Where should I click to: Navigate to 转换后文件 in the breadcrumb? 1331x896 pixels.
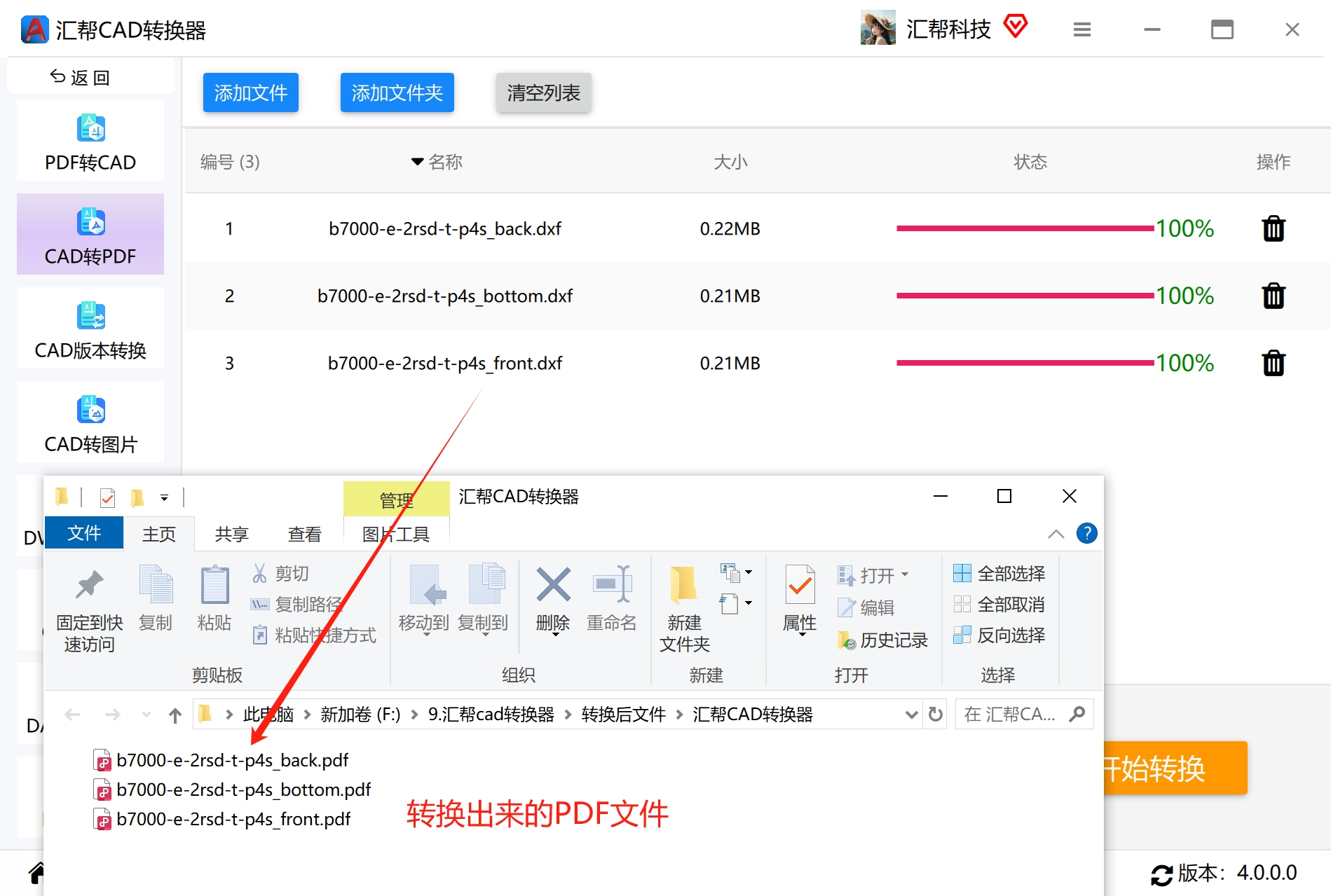tap(624, 715)
